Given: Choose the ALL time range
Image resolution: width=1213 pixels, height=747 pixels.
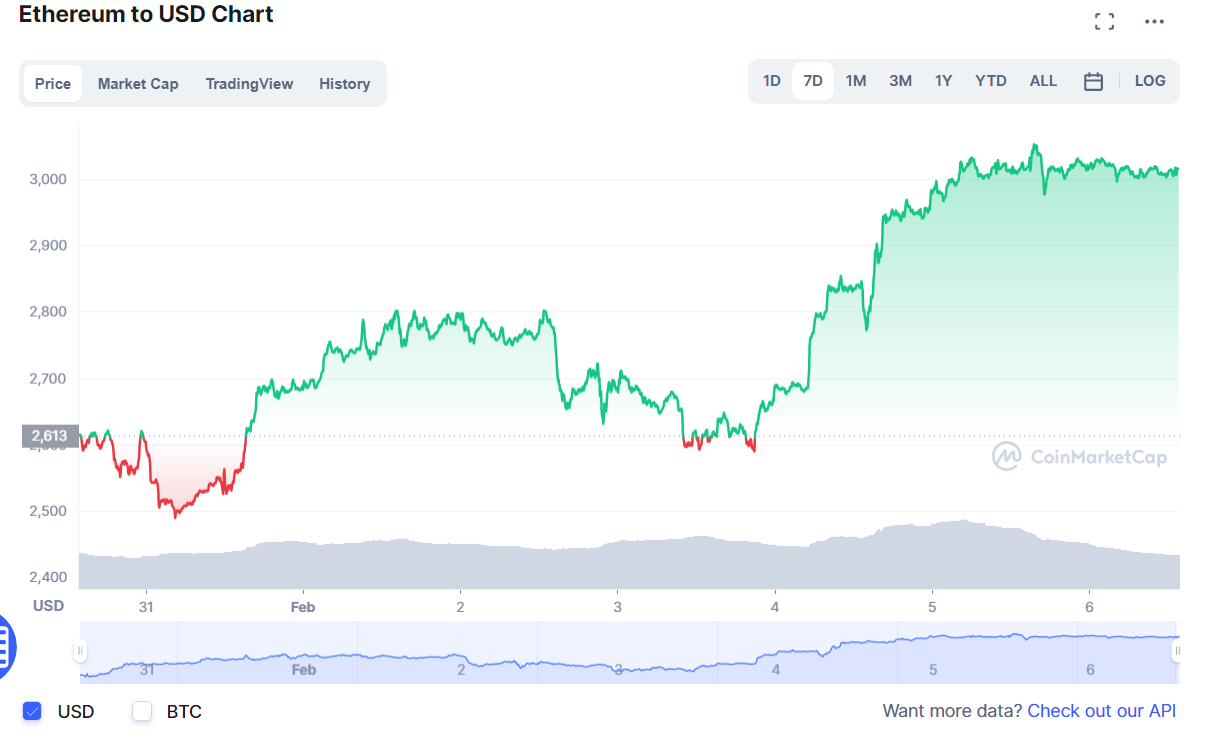Looking at the screenshot, I should (x=1043, y=81).
